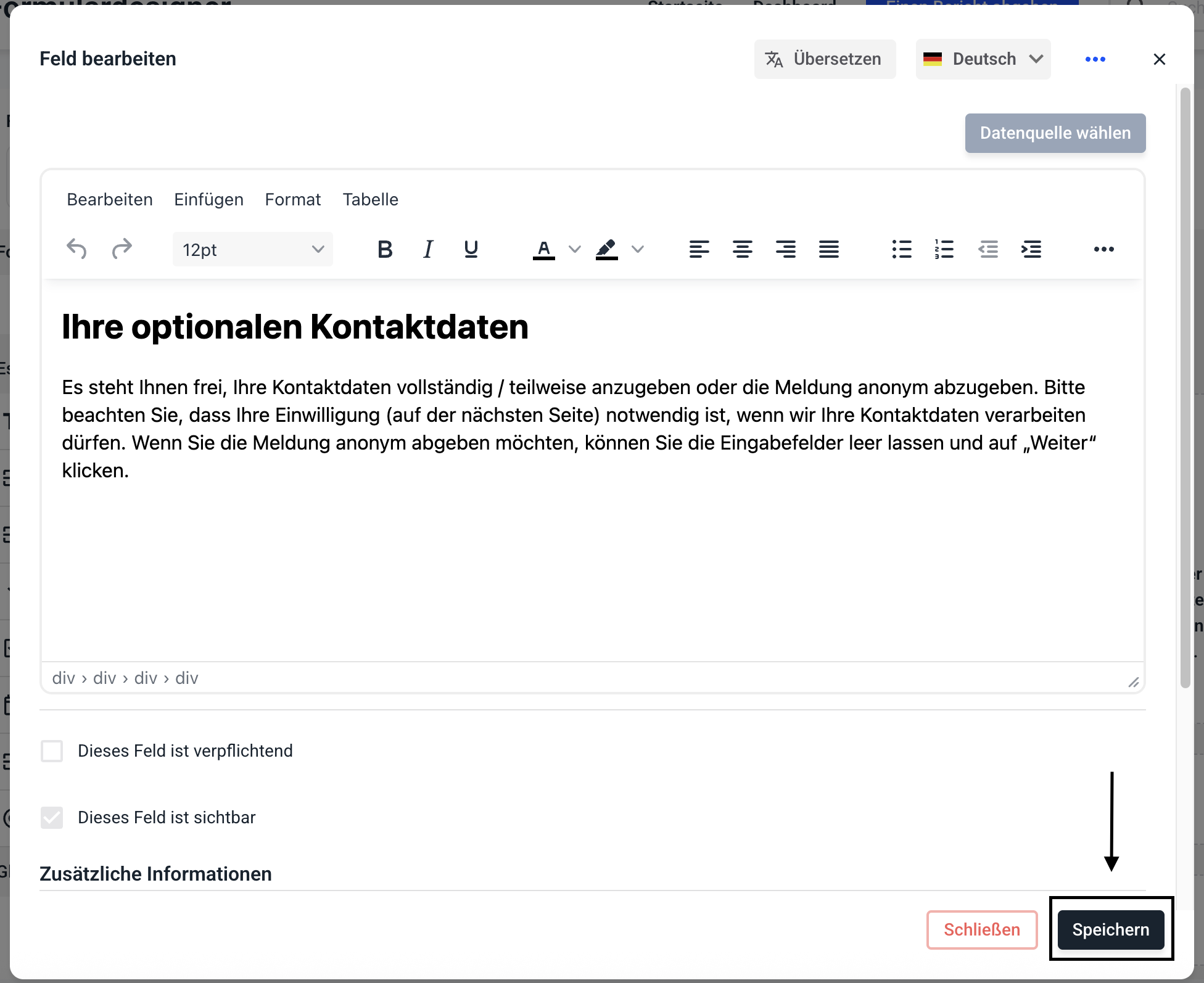Toggle italic formatting
Screen dimensions: 1204x983
(x=427, y=249)
